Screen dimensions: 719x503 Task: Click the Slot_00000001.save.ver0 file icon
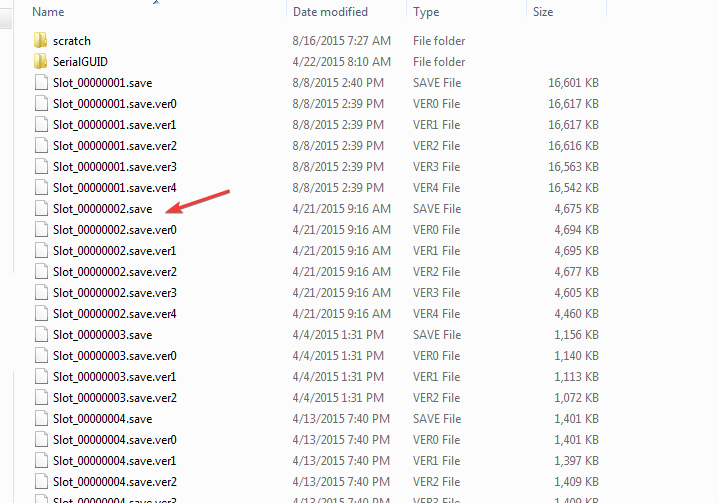pos(41,104)
